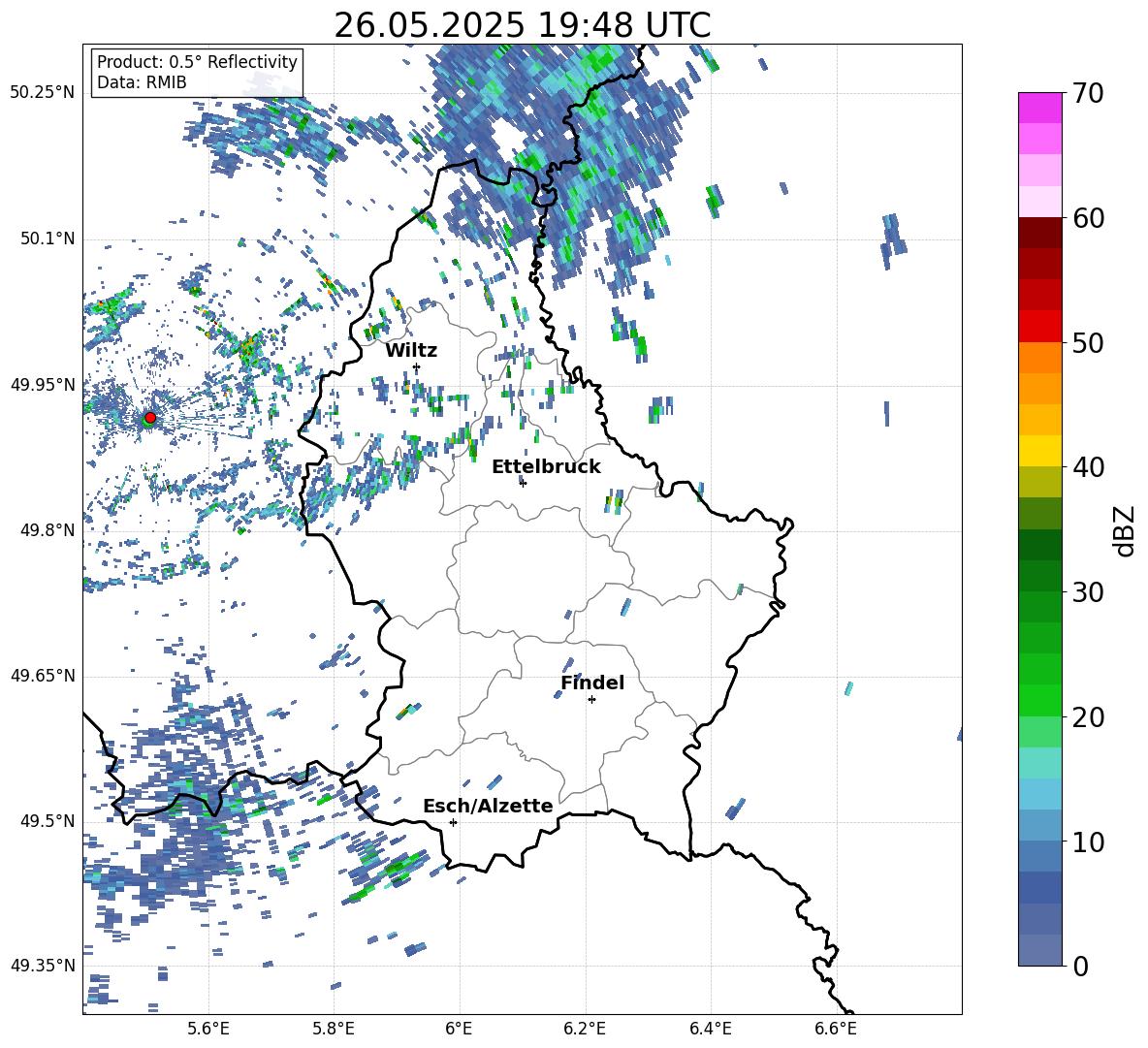The image size is (1148, 1048).
Task: Click the colorbar tick label 40
Action: pos(1089,467)
